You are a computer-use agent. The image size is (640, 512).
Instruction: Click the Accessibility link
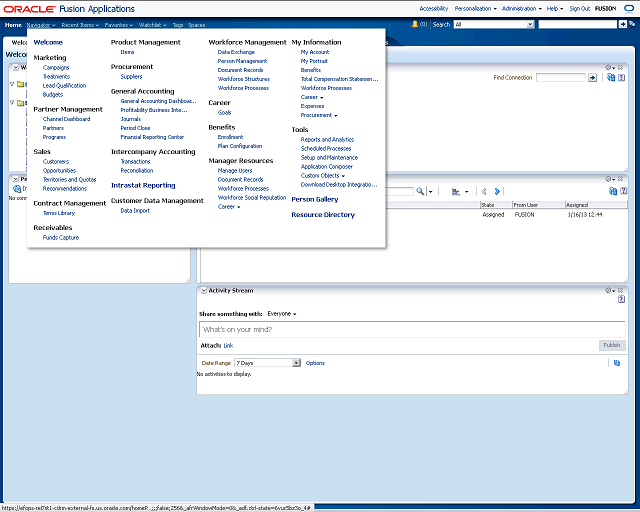tap(433, 9)
